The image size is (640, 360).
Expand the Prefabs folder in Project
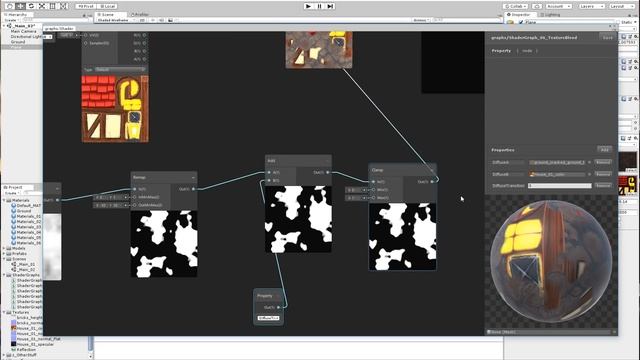(x=4, y=253)
